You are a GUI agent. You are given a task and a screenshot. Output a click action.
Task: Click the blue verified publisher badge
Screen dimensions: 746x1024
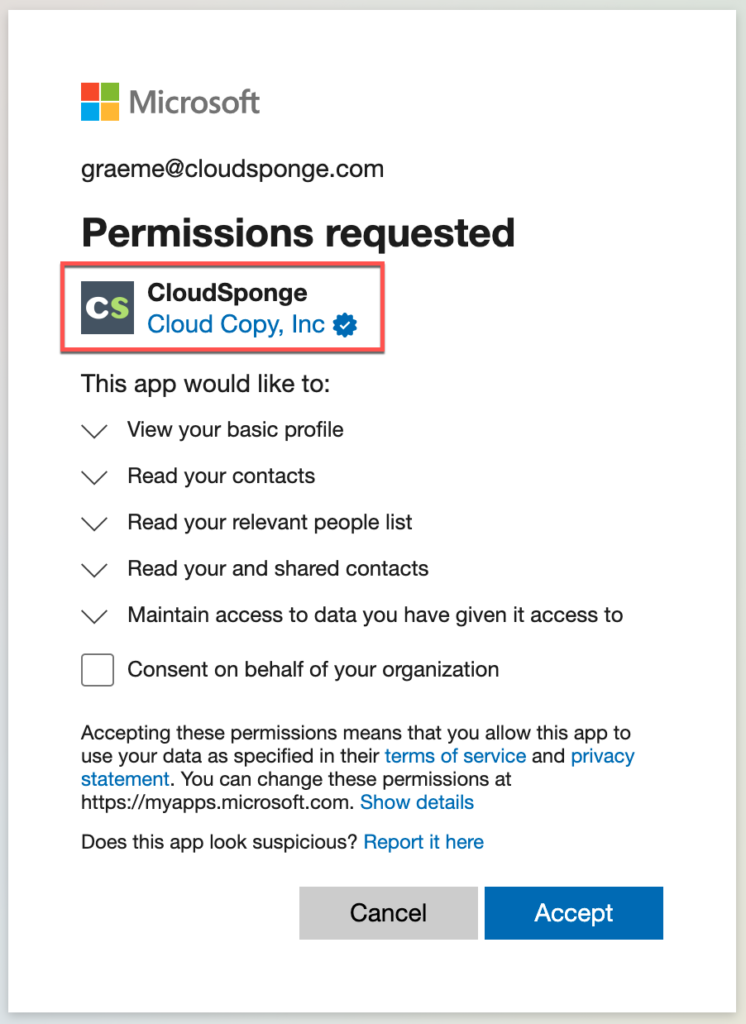(x=345, y=325)
